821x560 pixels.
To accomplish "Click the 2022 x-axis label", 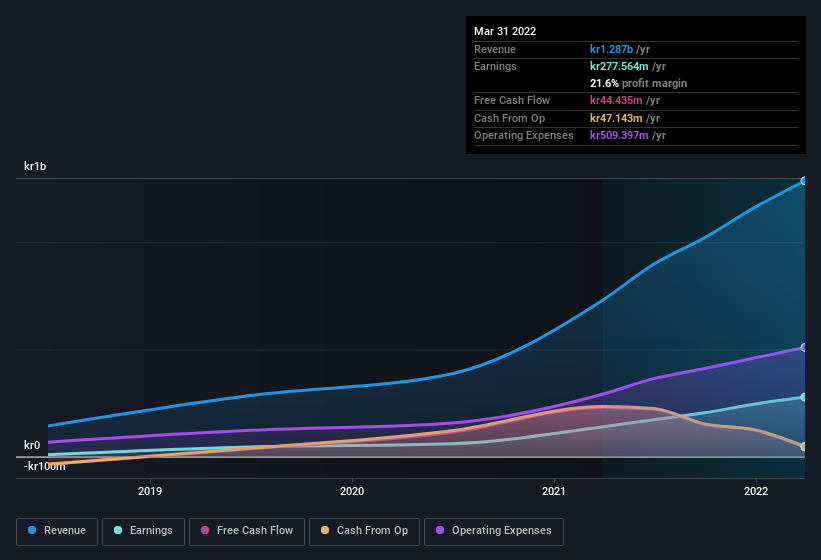I will coord(756,491).
